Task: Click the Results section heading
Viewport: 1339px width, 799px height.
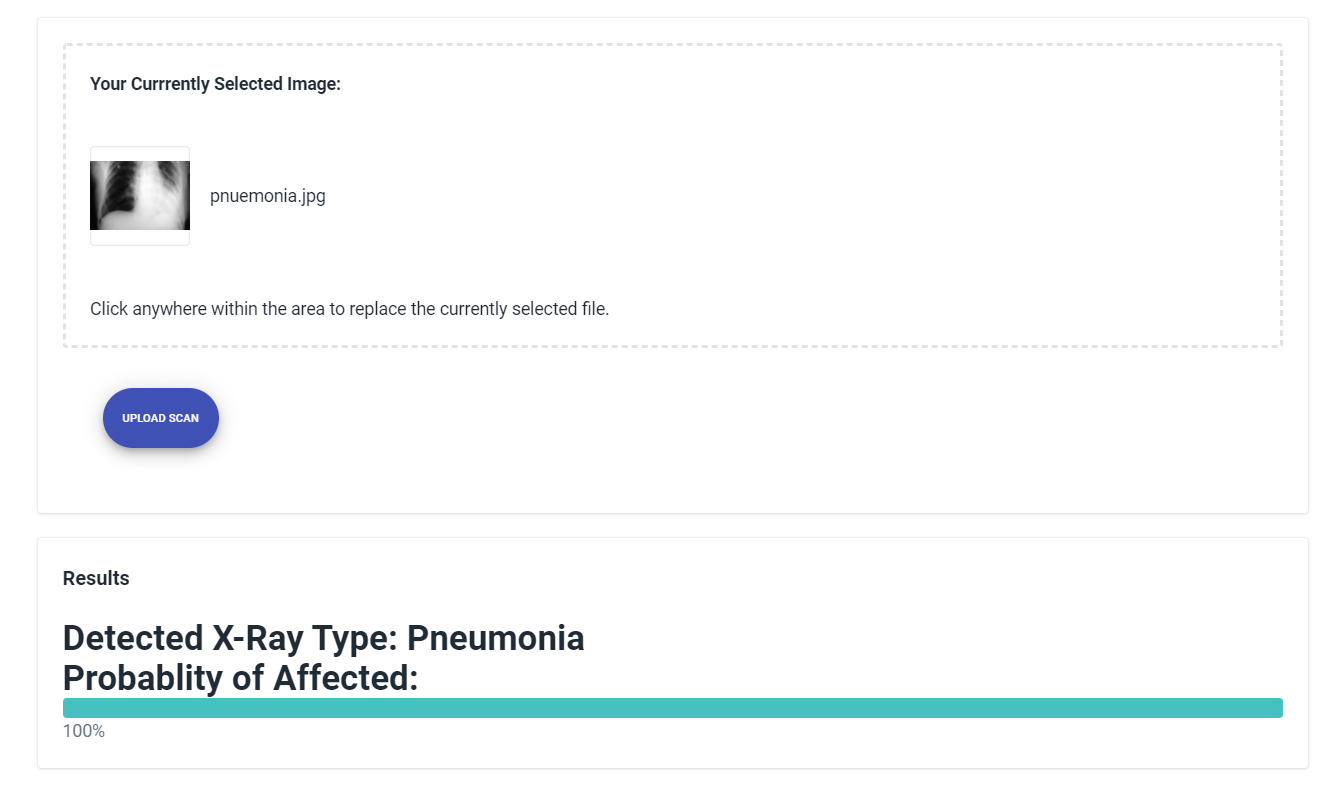Action: (x=96, y=578)
